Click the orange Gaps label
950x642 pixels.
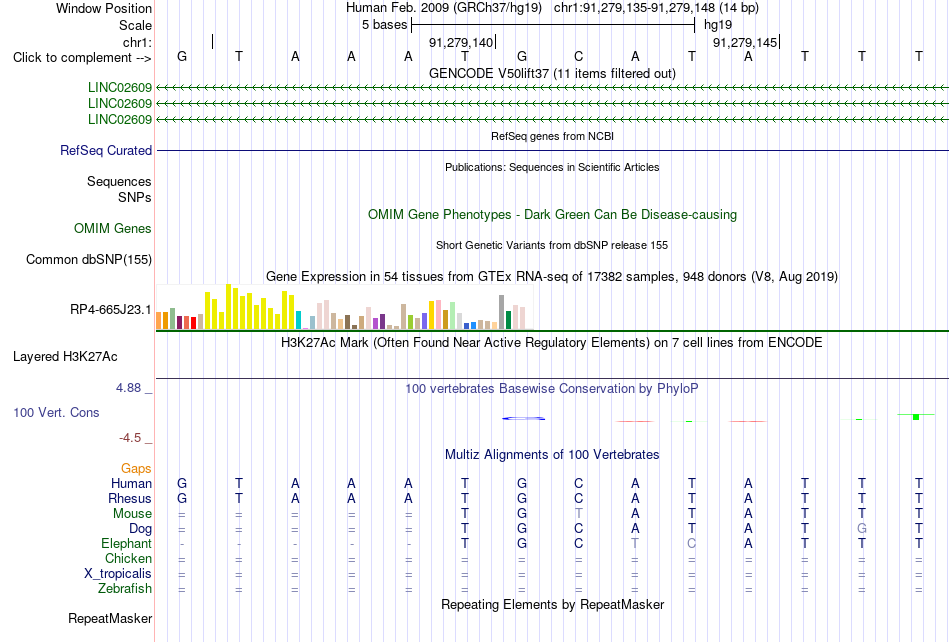pyautogui.click(x=136, y=468)
